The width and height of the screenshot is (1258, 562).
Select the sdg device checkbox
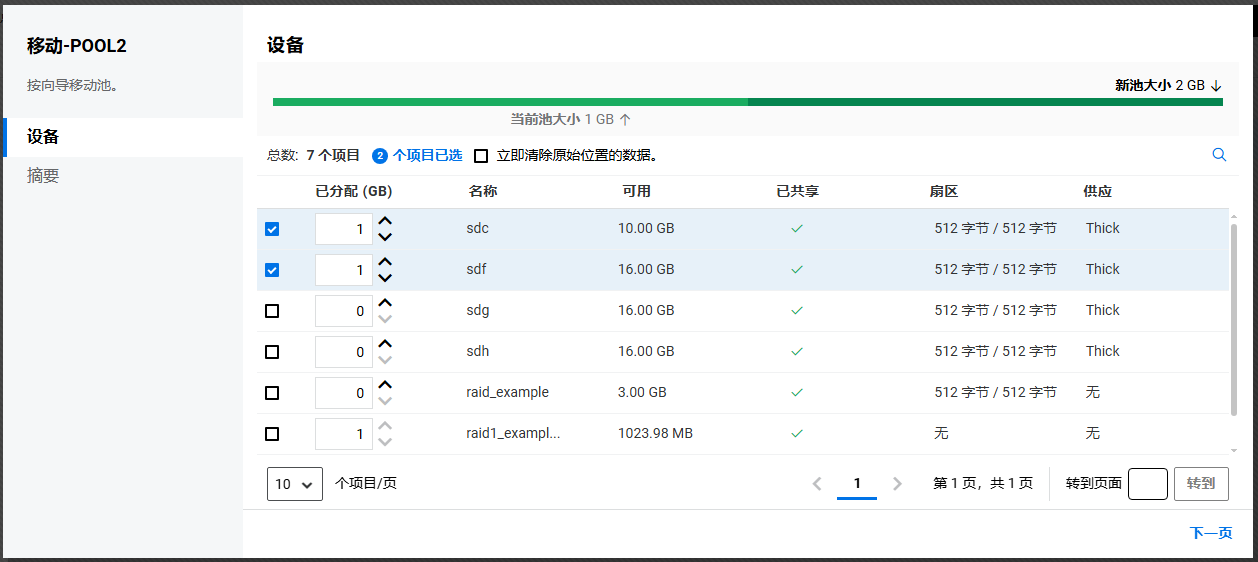coord(272,311)
